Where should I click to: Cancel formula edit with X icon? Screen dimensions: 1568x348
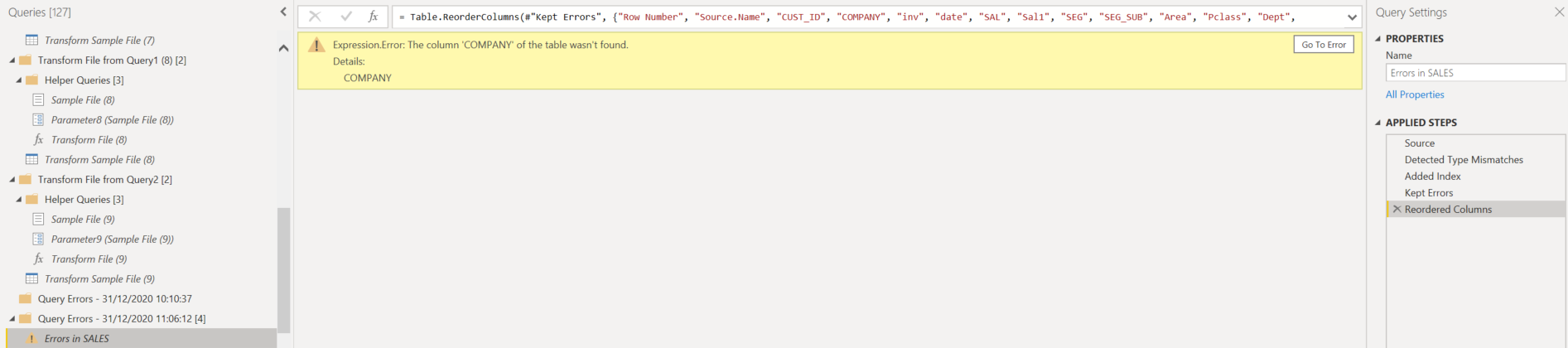[x=315, y=17]
